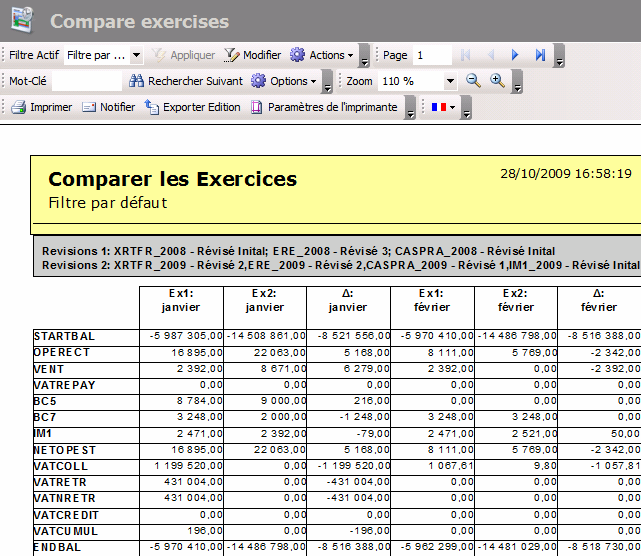Image resolution: width=641 pixels, height=556 pixels.
Task: Expand the Zoom percentage combo box
Action: tap(450, 81)
